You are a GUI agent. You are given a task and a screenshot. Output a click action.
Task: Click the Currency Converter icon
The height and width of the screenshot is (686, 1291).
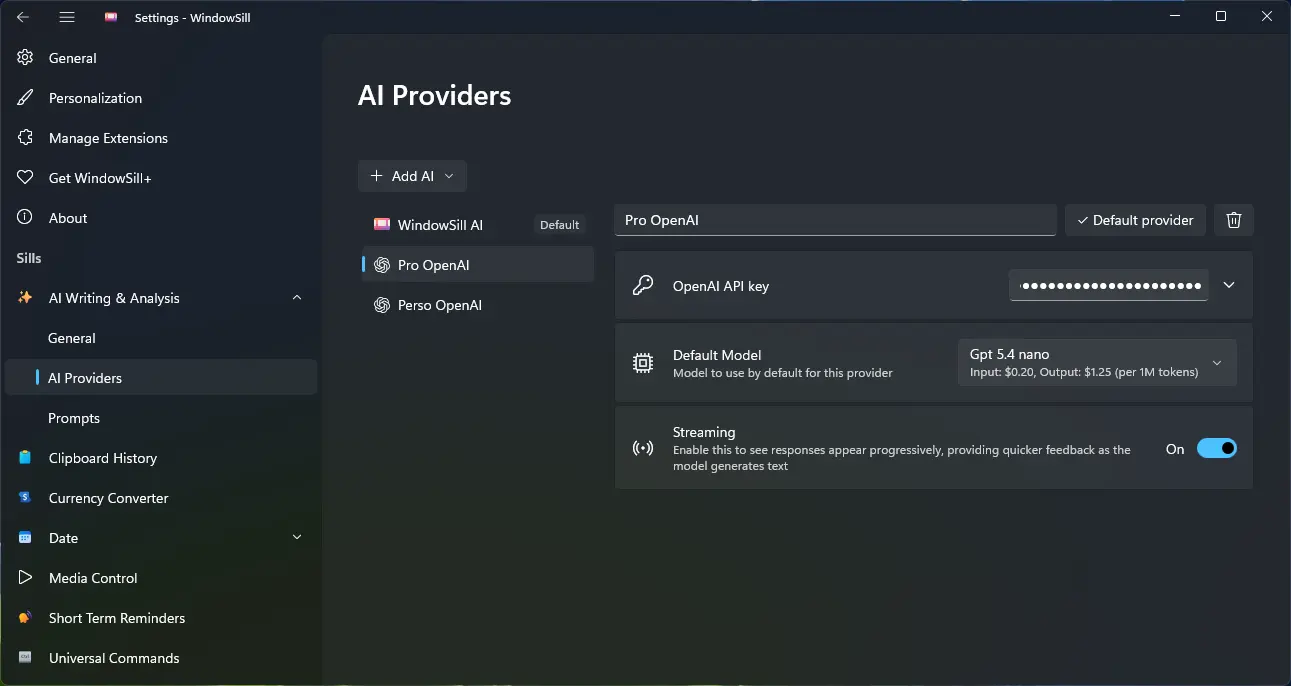coord(25,498)
